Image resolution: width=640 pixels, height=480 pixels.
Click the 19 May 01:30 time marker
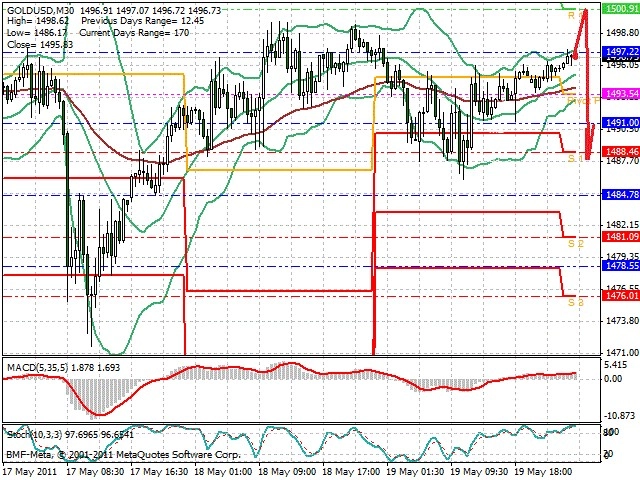[x=416, y=472]
